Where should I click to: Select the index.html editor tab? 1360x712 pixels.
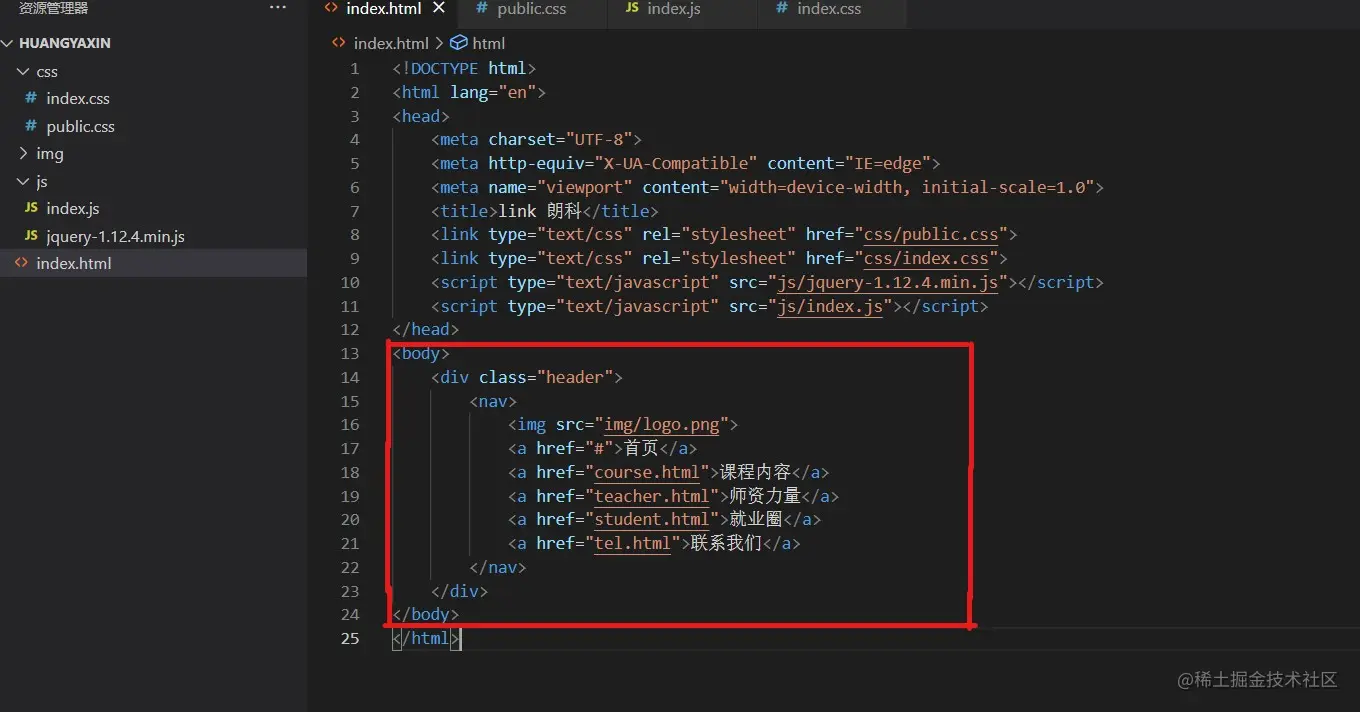tap(383, 9)
